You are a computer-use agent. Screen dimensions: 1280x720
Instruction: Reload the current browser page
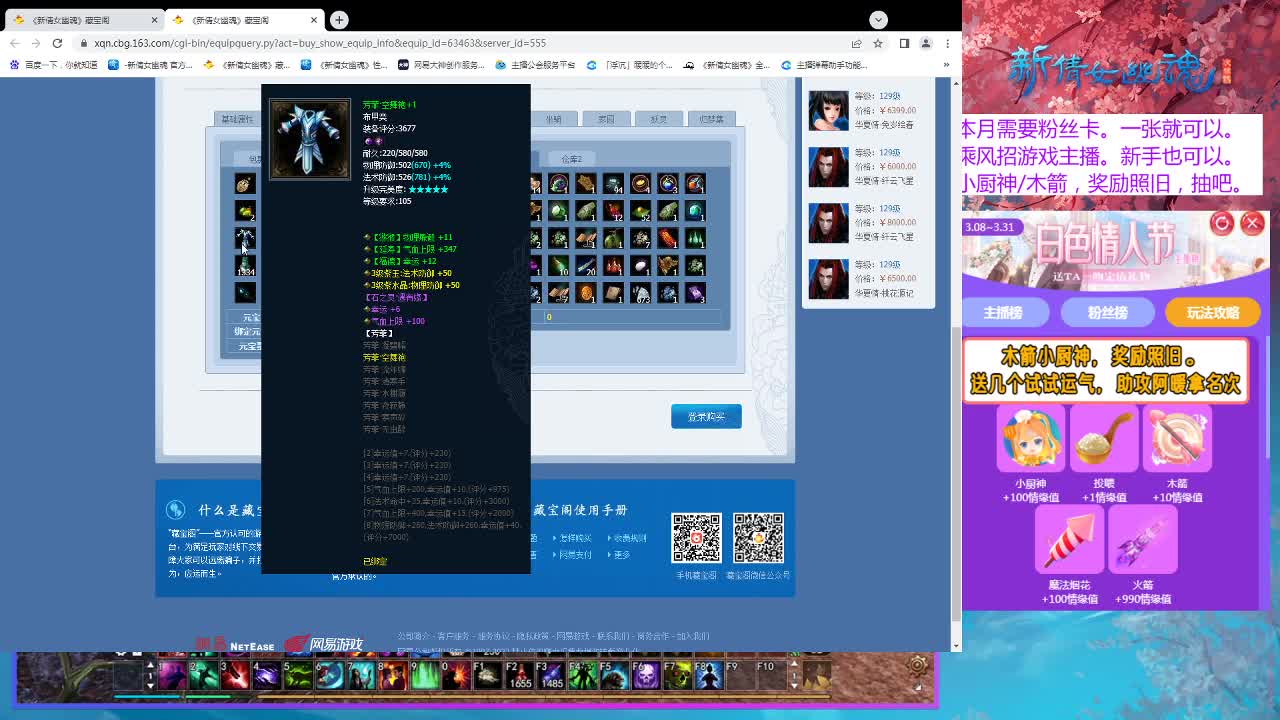click(x=57, y=43)
